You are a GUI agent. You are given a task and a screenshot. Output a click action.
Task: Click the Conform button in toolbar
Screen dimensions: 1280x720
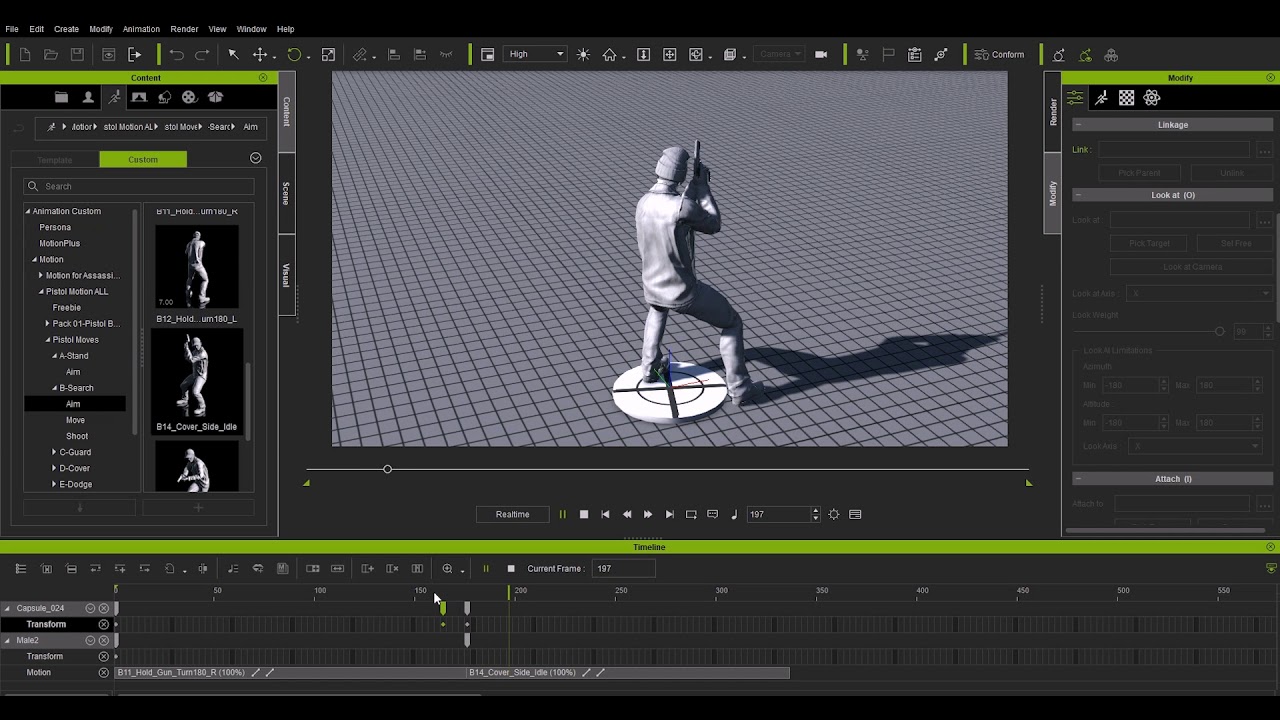tap(998, 55)
